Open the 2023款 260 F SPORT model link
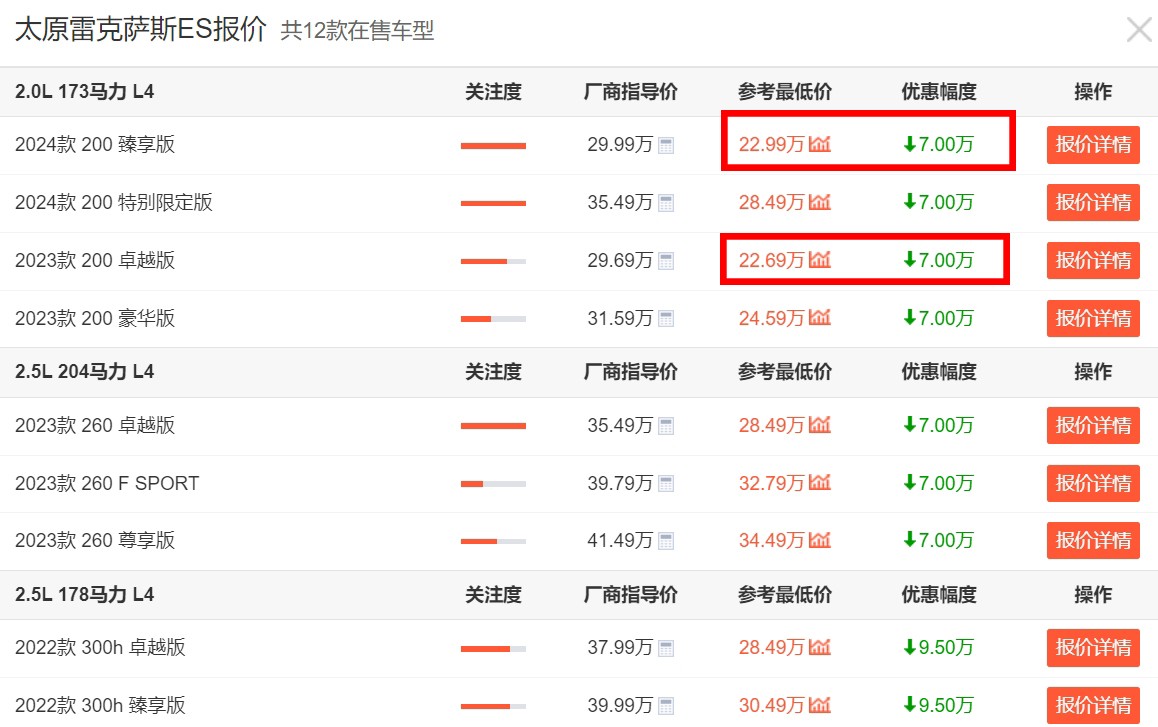The height and width of the screenshot is (727, 1158). pos(107,483)
